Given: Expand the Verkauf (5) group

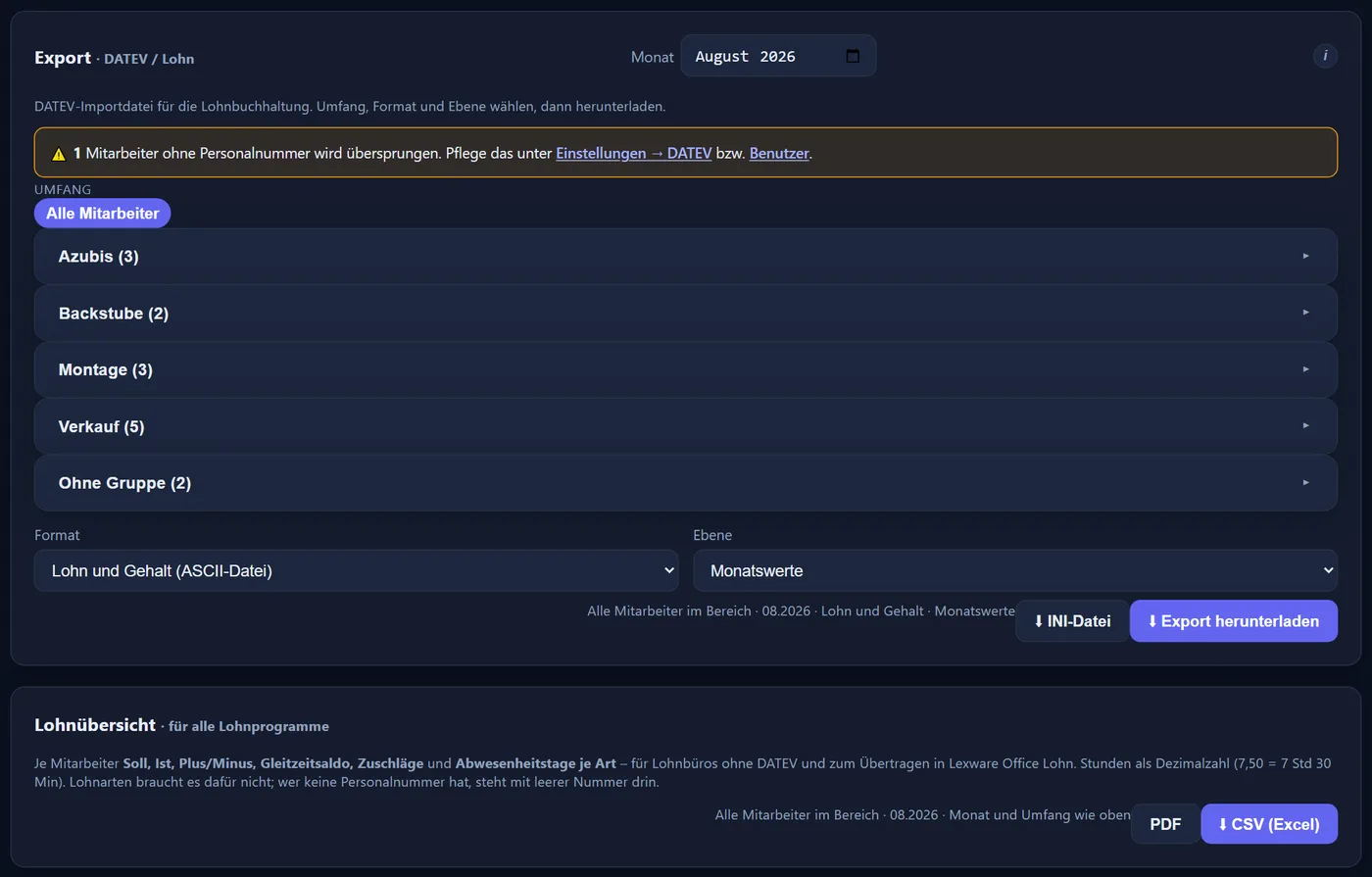Looking at the screenshot, I should (x=686, y=426).
